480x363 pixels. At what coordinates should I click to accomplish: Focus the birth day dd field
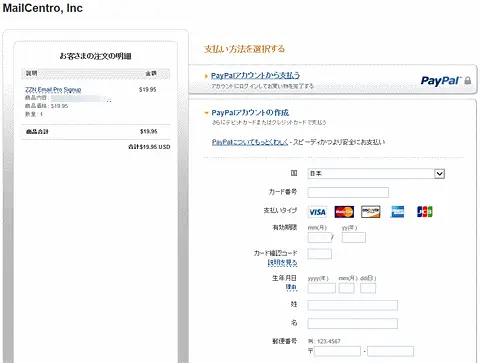pos(368,288)
